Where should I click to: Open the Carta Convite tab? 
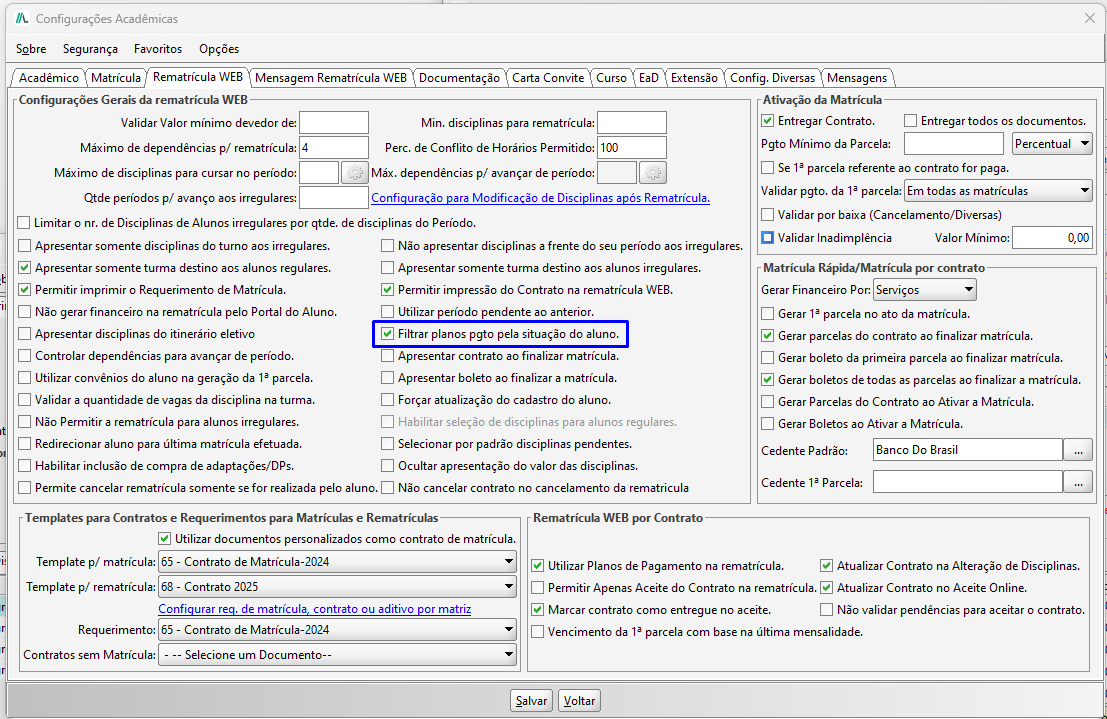coord(549,78)
